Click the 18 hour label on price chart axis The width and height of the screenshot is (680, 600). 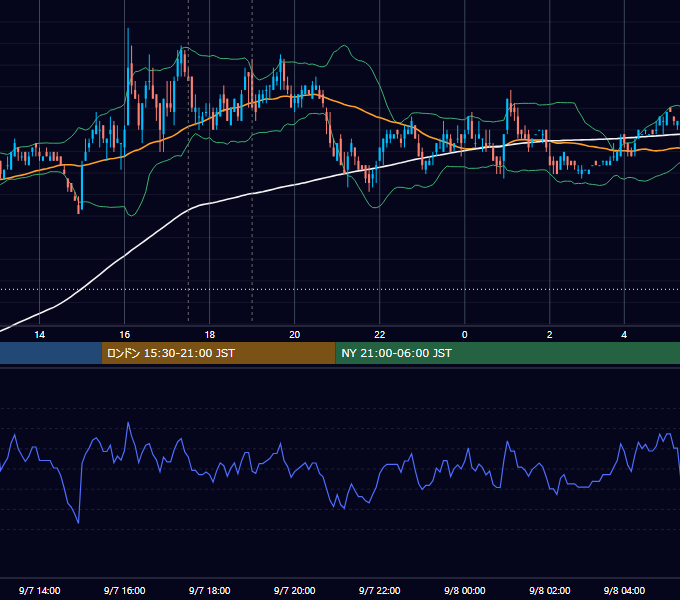click(x=209, y=335)
